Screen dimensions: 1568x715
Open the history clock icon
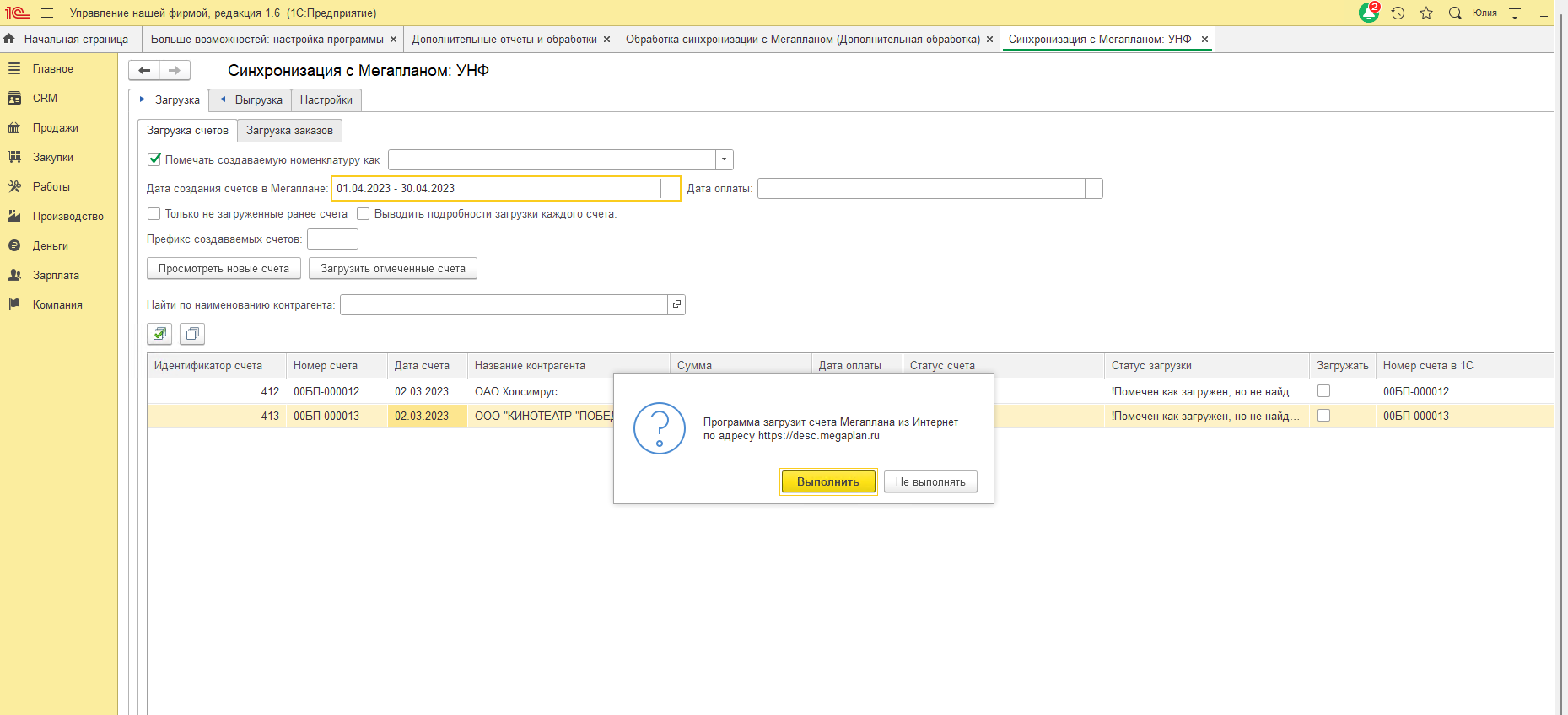pyautogui.click(x=1398, y=13)
